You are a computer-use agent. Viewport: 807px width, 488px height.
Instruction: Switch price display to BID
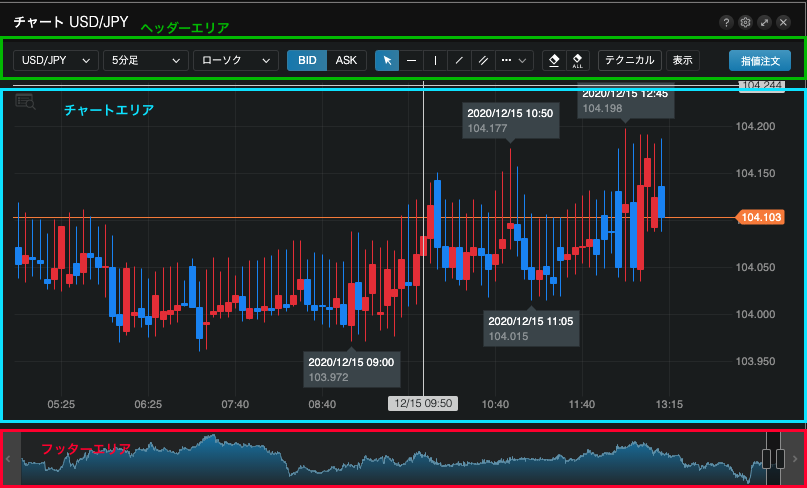307,60
